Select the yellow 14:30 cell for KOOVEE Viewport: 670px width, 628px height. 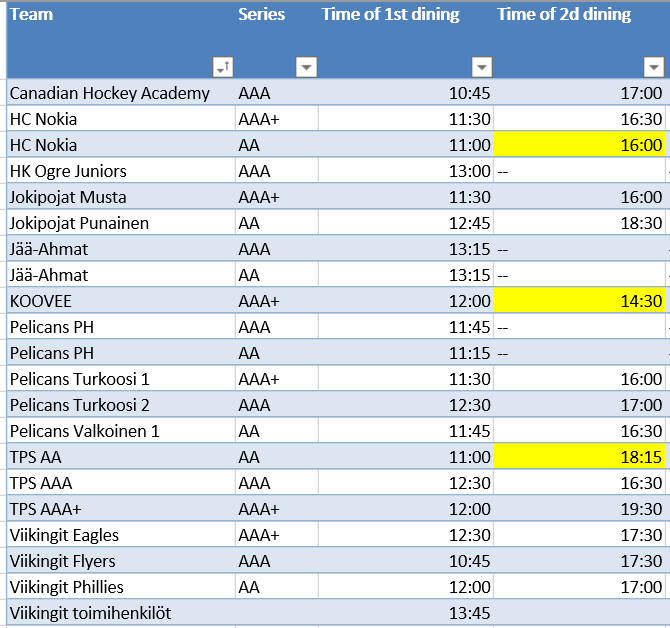pos(579,301)
